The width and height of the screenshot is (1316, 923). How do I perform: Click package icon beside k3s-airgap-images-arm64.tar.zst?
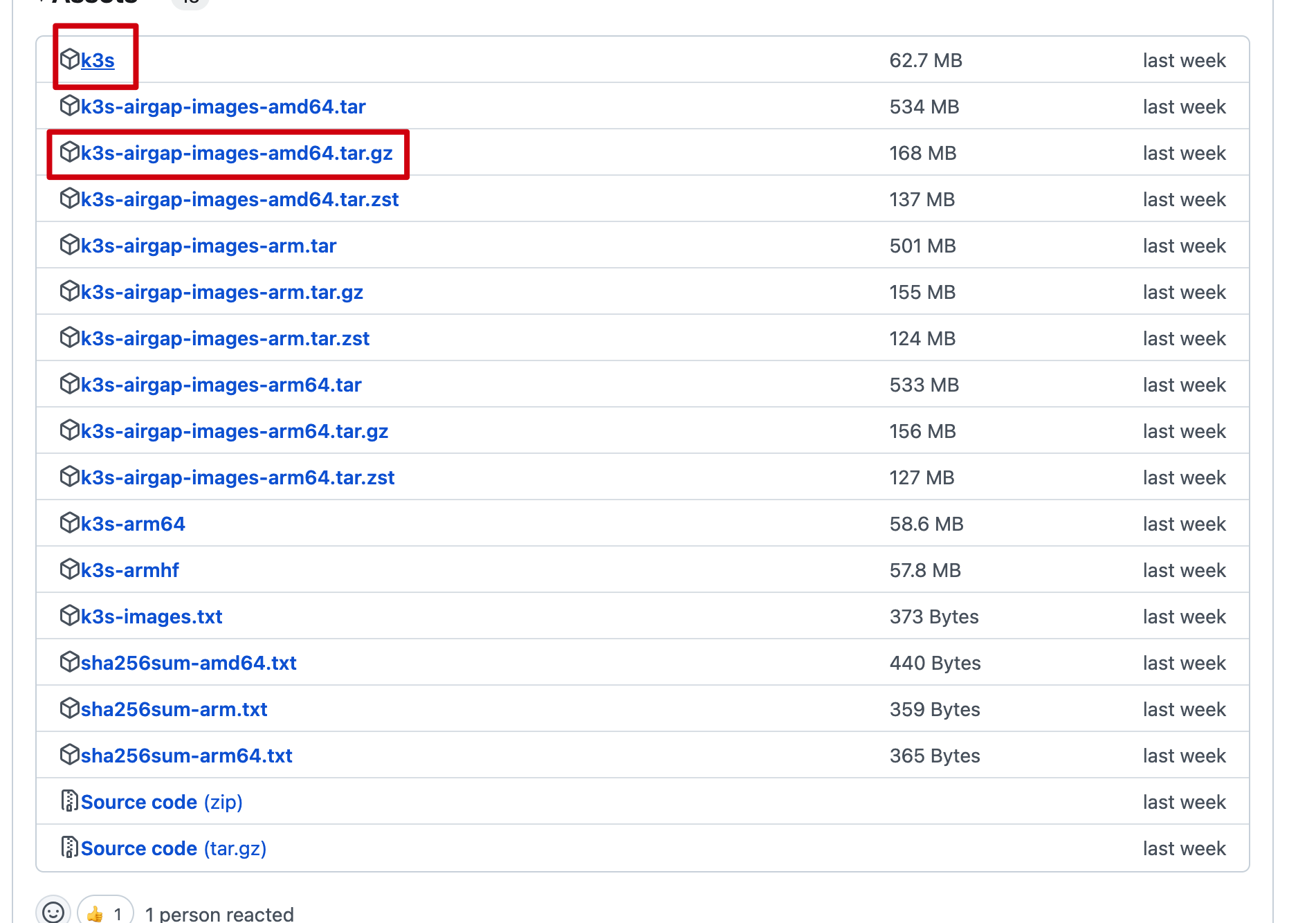(x=70, y=476)
